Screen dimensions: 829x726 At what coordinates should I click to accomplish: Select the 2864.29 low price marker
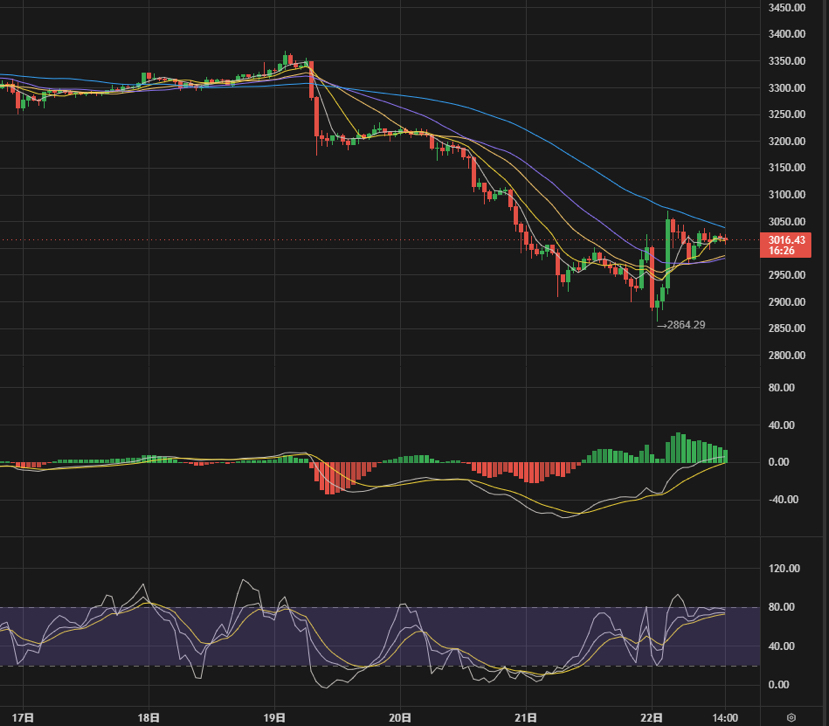click(x=686, y=324)
